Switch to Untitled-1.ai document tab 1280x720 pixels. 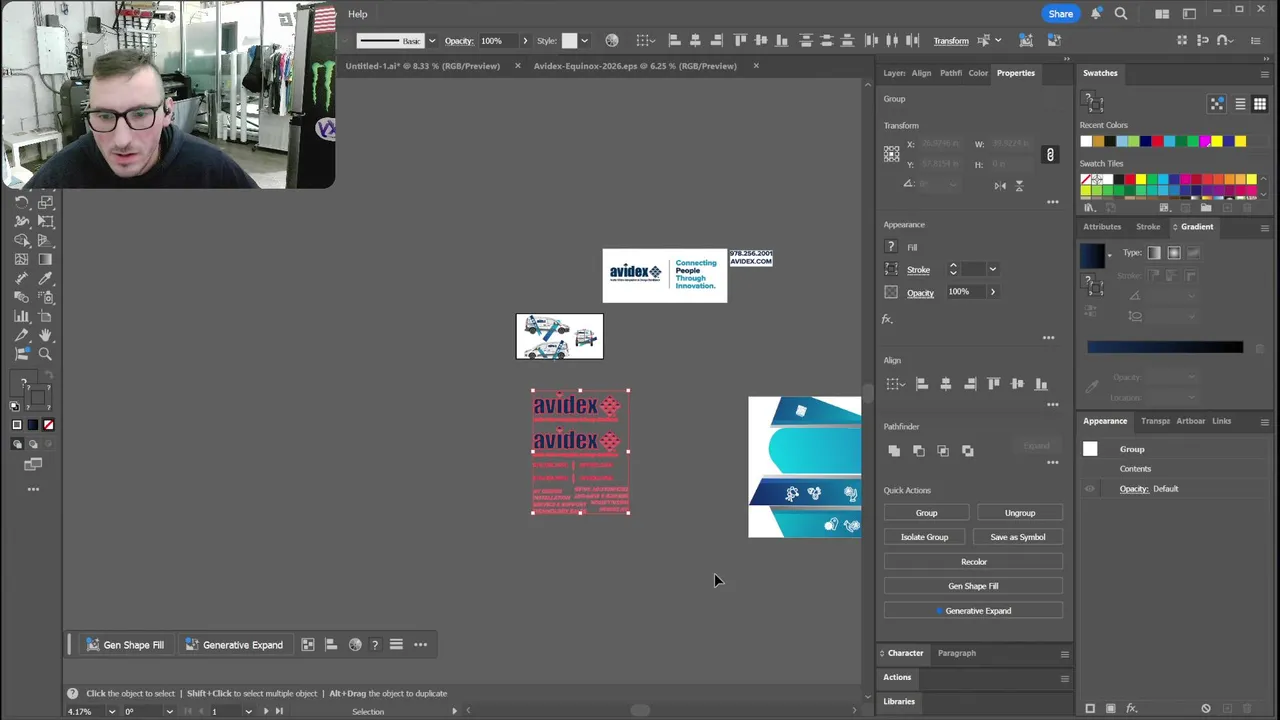[422, 66]
